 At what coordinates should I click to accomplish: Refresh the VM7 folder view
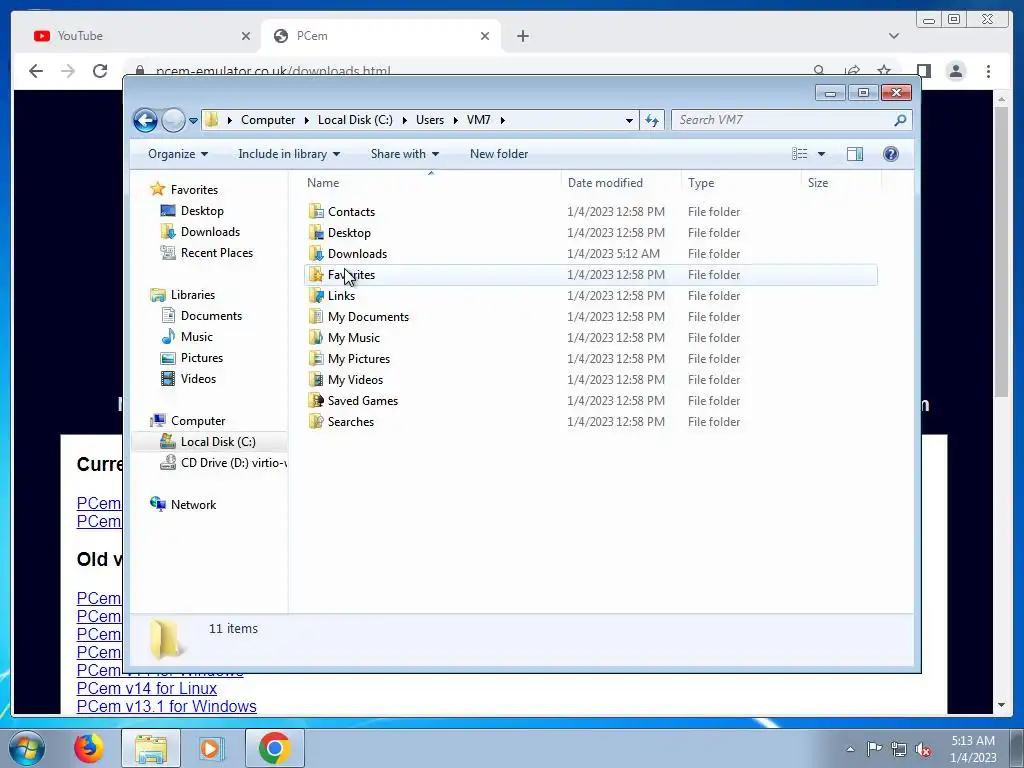652,120
